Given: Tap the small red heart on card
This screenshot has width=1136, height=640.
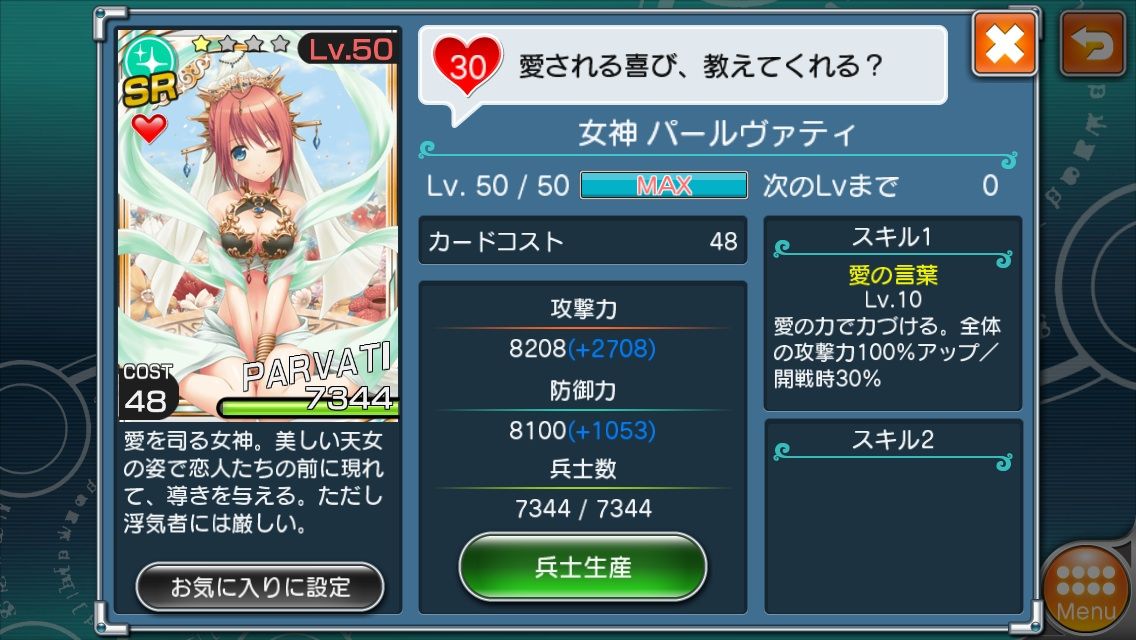Looking at the screenshot, I should click(149, 128).
